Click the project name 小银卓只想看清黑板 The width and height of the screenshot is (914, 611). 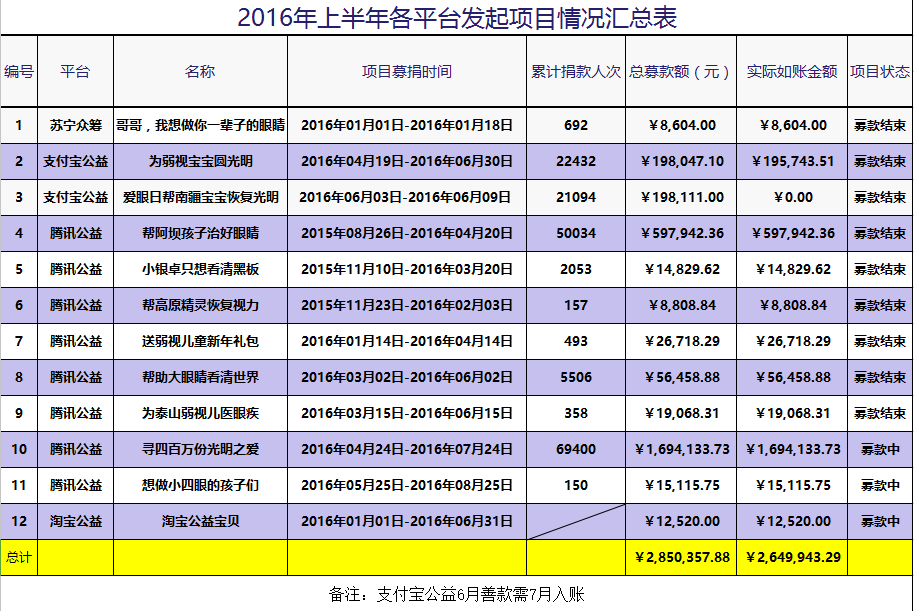click(x=200, y=269)
